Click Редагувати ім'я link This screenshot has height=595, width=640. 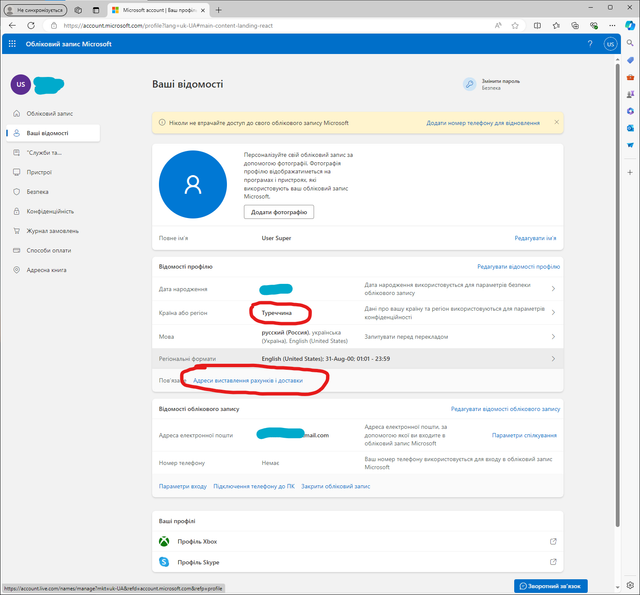tap(535, 238)
